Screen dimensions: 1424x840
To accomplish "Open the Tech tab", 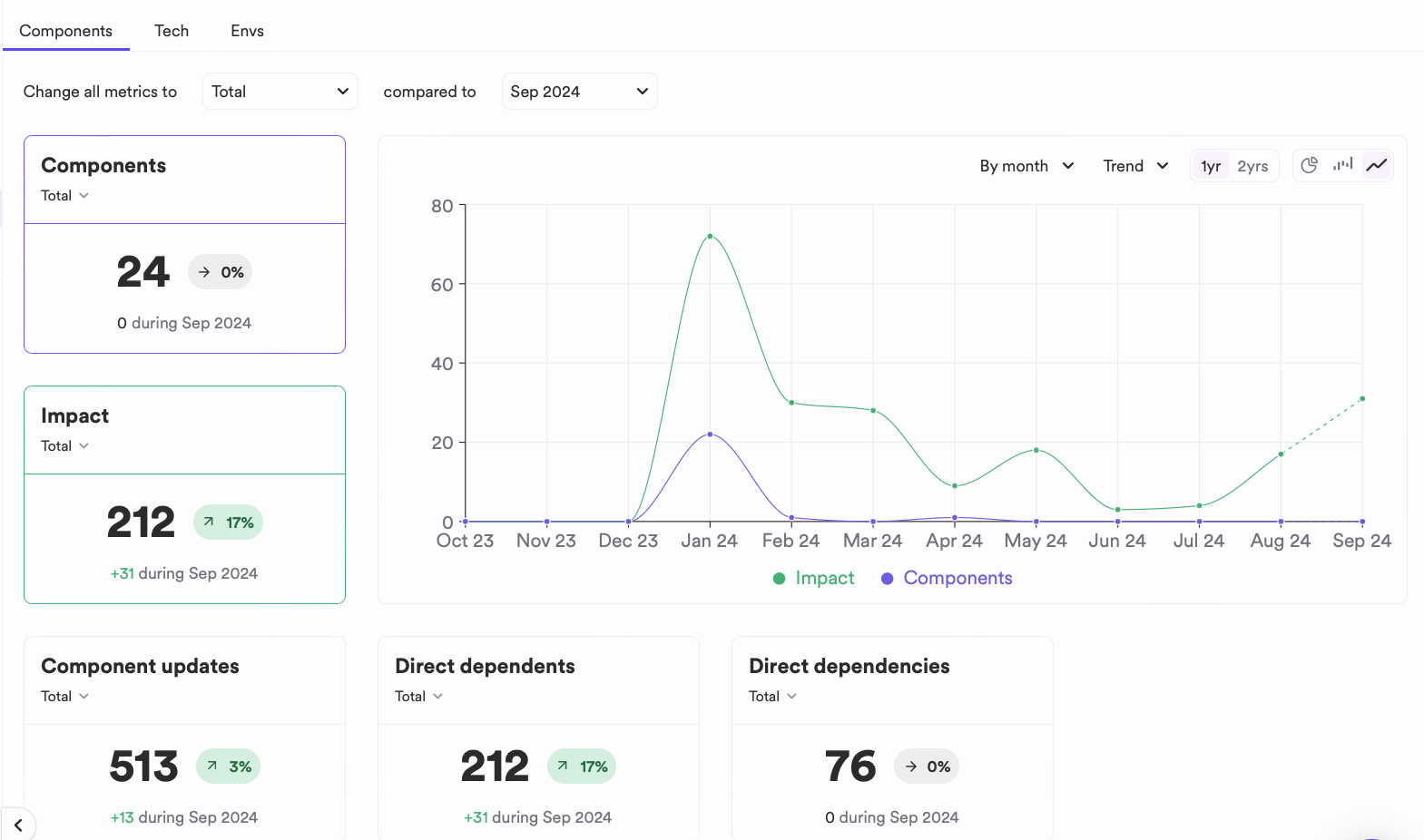I will coord(172,31).
